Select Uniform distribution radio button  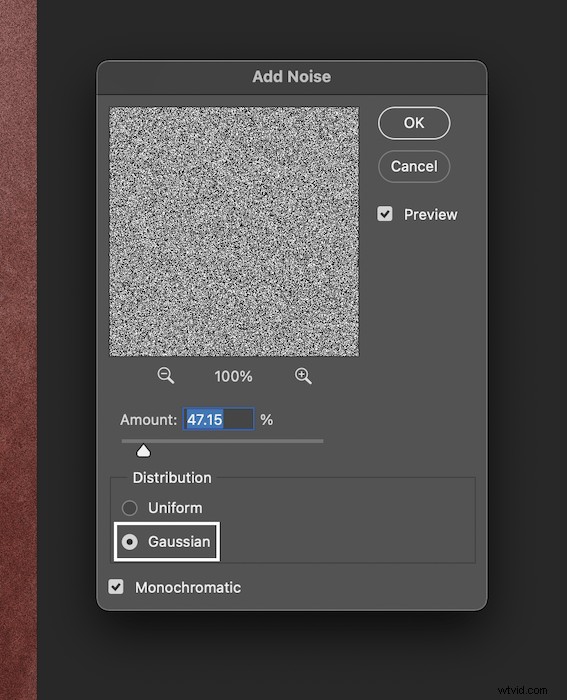pos(129,508)
